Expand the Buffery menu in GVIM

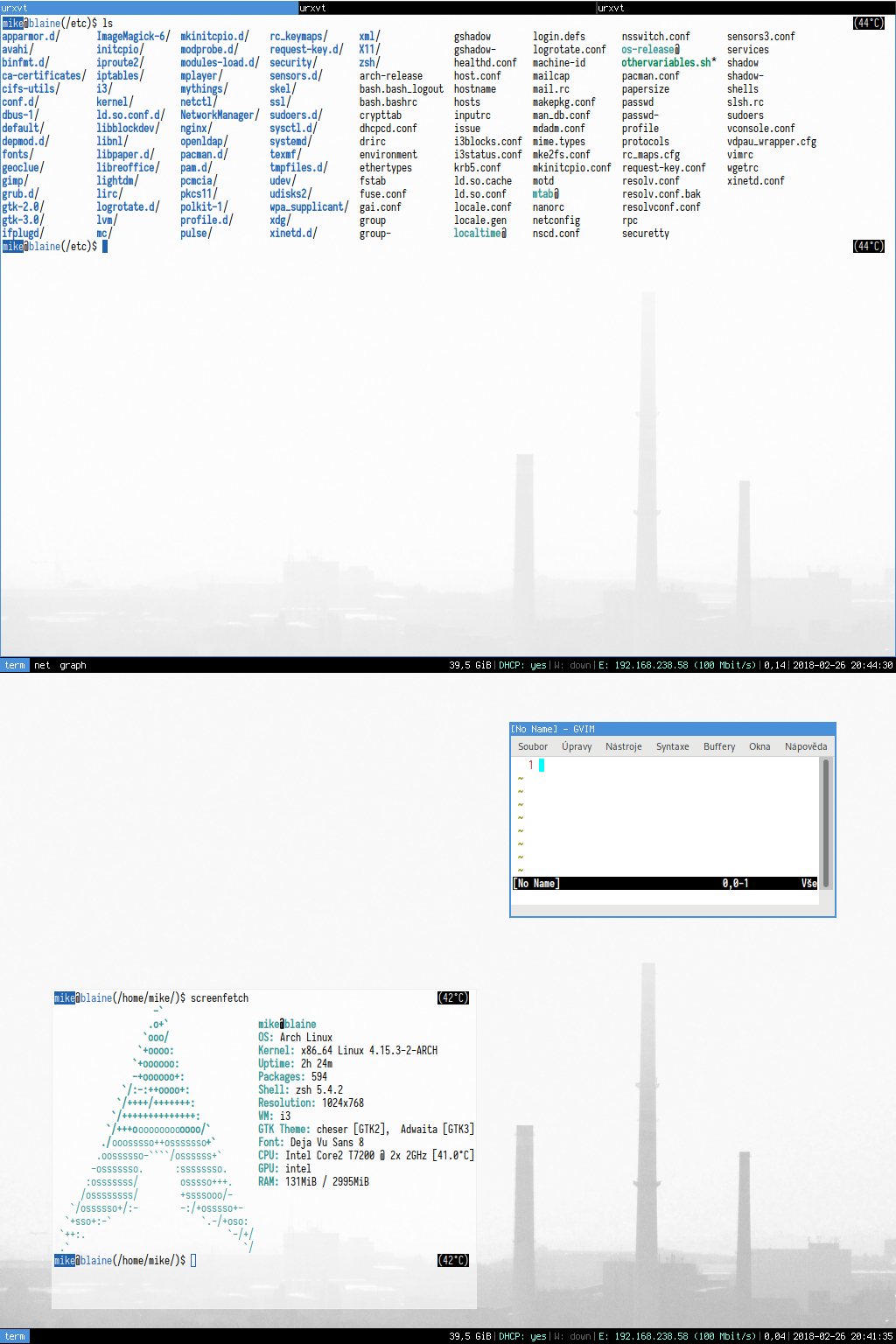pos(719,746)
